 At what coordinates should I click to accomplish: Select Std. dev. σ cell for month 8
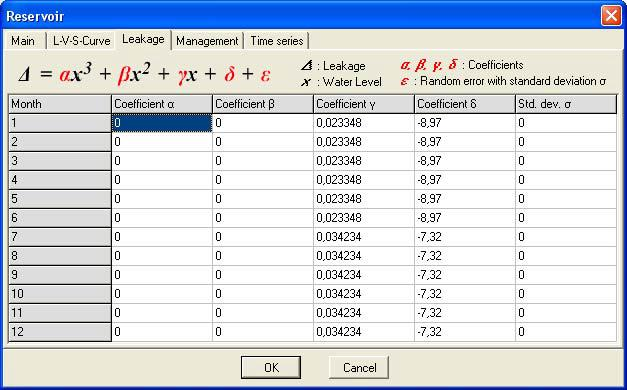pyautogui.click(x=566, y=256)
